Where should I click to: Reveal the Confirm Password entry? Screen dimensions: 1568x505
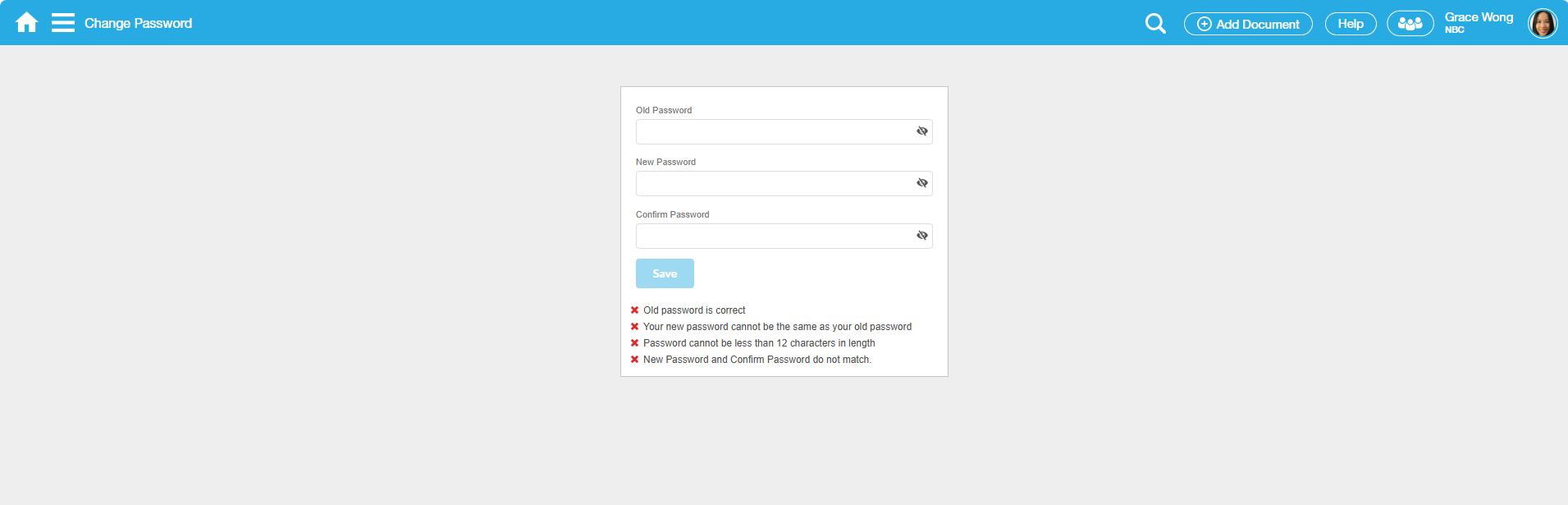922,236
